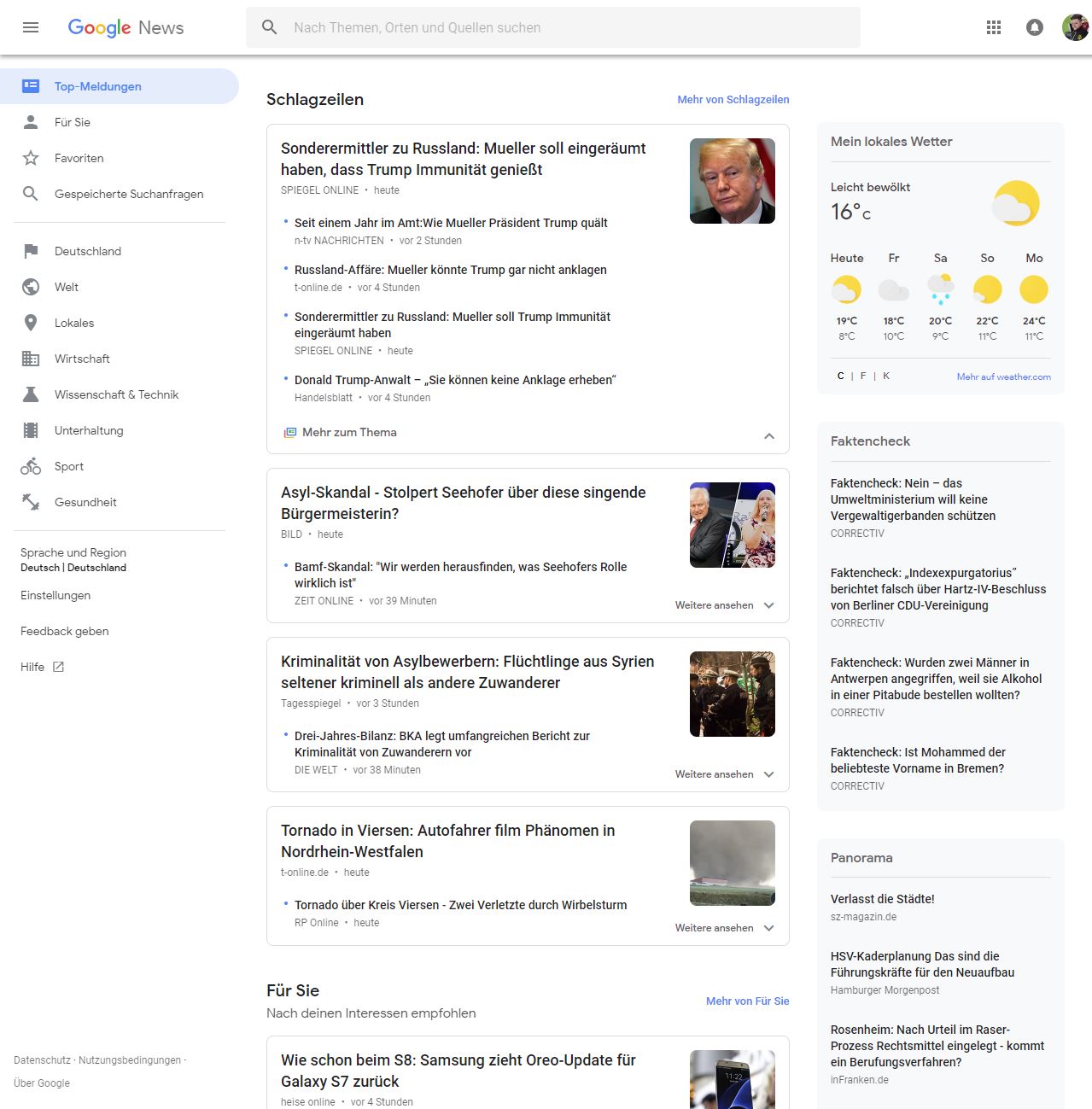
Task: Open the tornado photo thumbnail
Action: click(x=733, y=863)
